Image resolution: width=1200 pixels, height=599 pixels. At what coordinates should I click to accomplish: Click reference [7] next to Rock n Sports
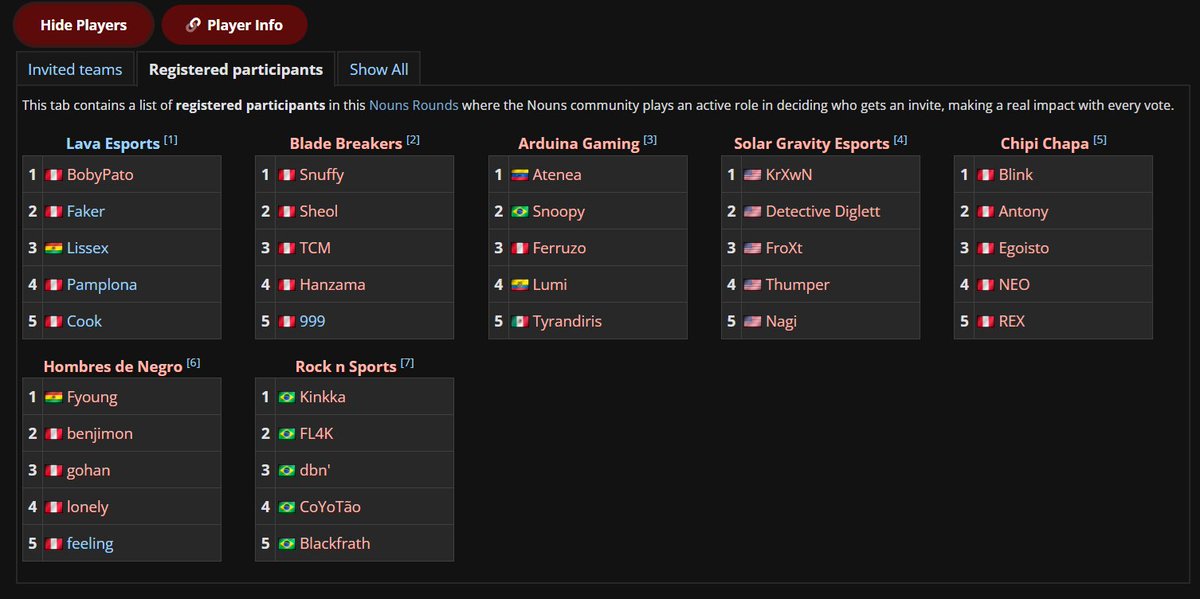(x=408, y=363)
